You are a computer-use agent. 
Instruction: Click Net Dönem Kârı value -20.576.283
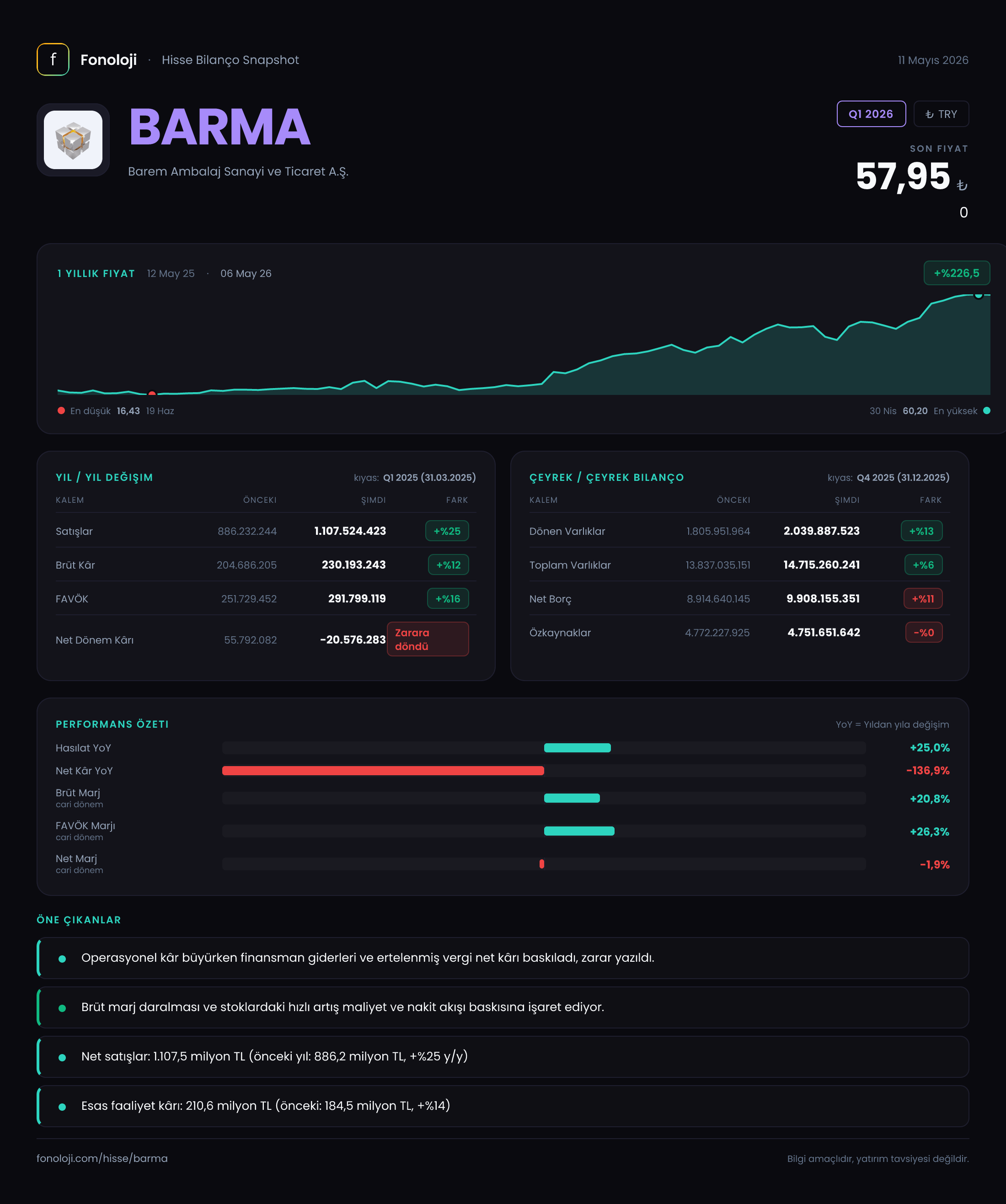click(x=353, y=640)
